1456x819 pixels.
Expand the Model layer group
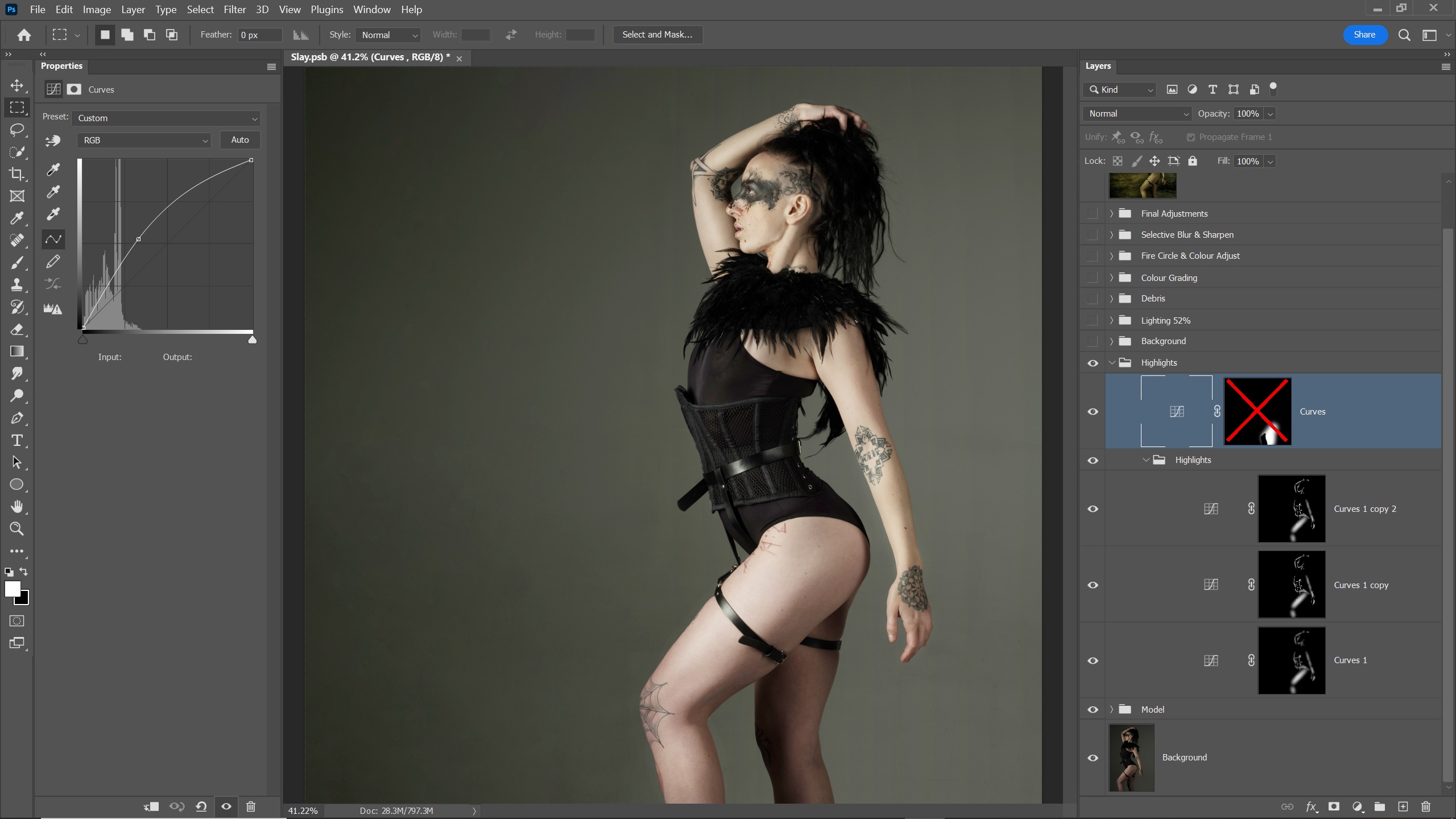pyautogui.click(x=1111, y=709)
